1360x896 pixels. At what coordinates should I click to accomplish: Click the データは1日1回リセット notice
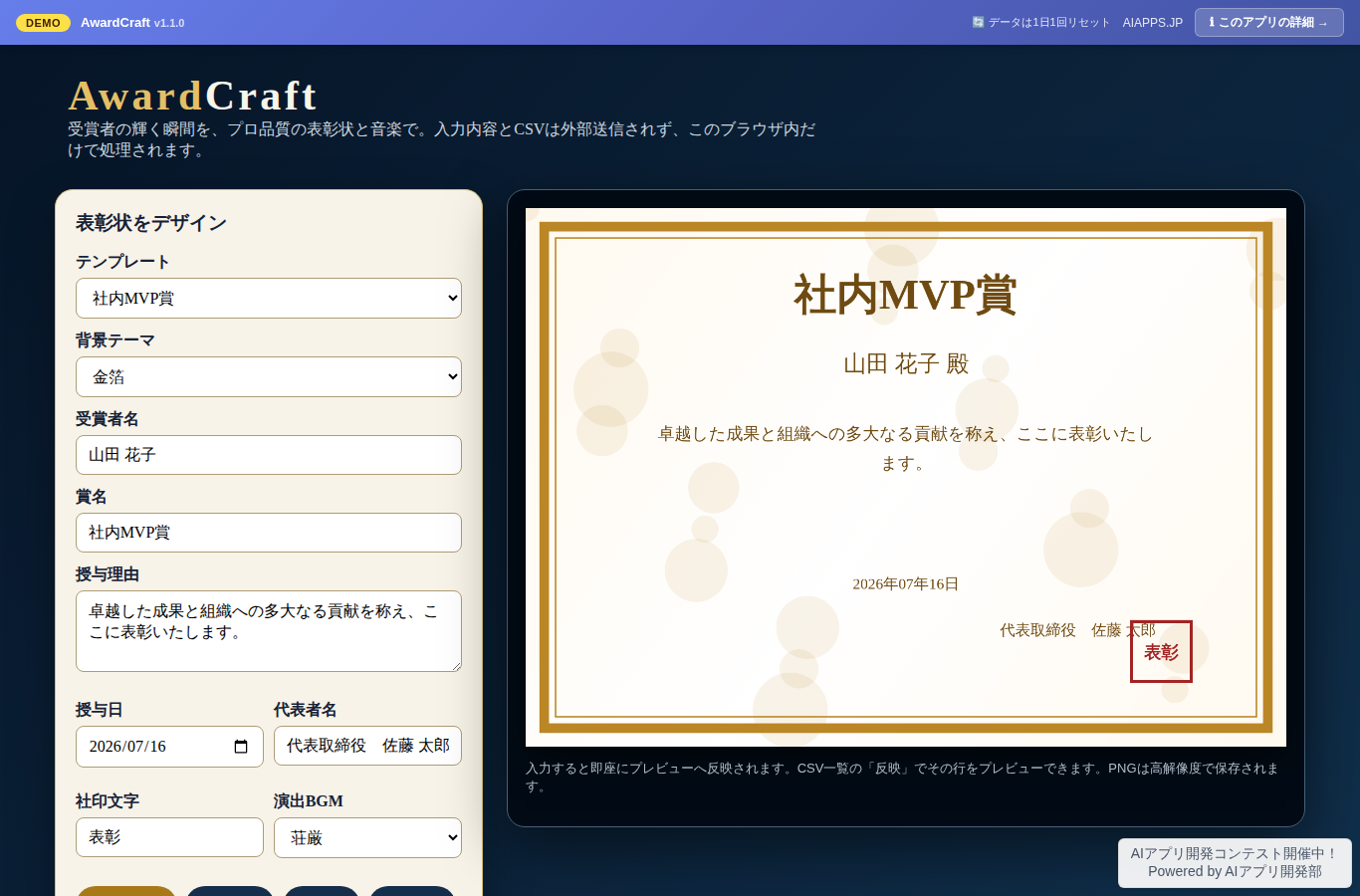pos(1040,22)
